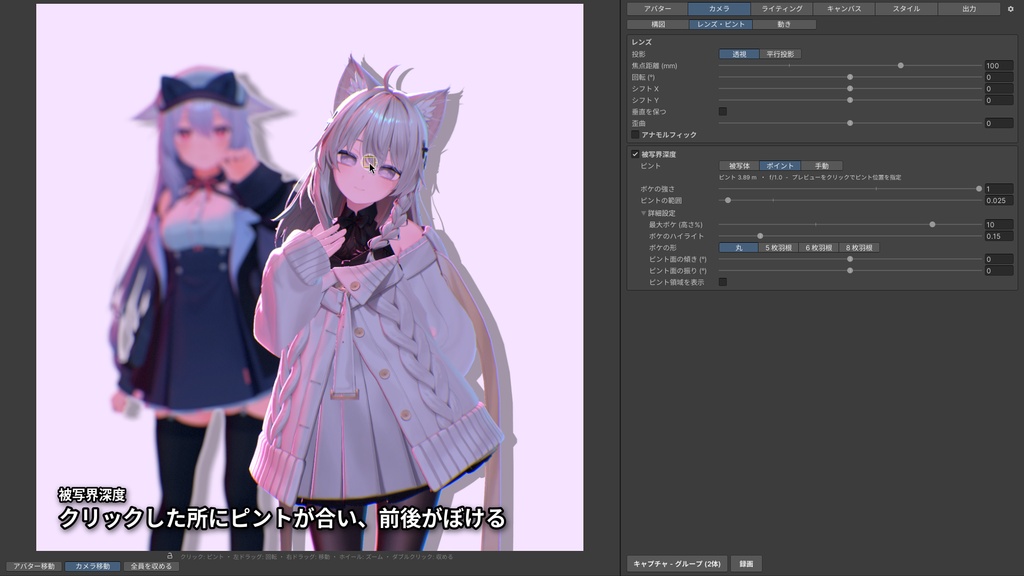Choose 5 枚羽根 bokeh shape
This screenshot has height=576, width=1024.
click(778, 248)
